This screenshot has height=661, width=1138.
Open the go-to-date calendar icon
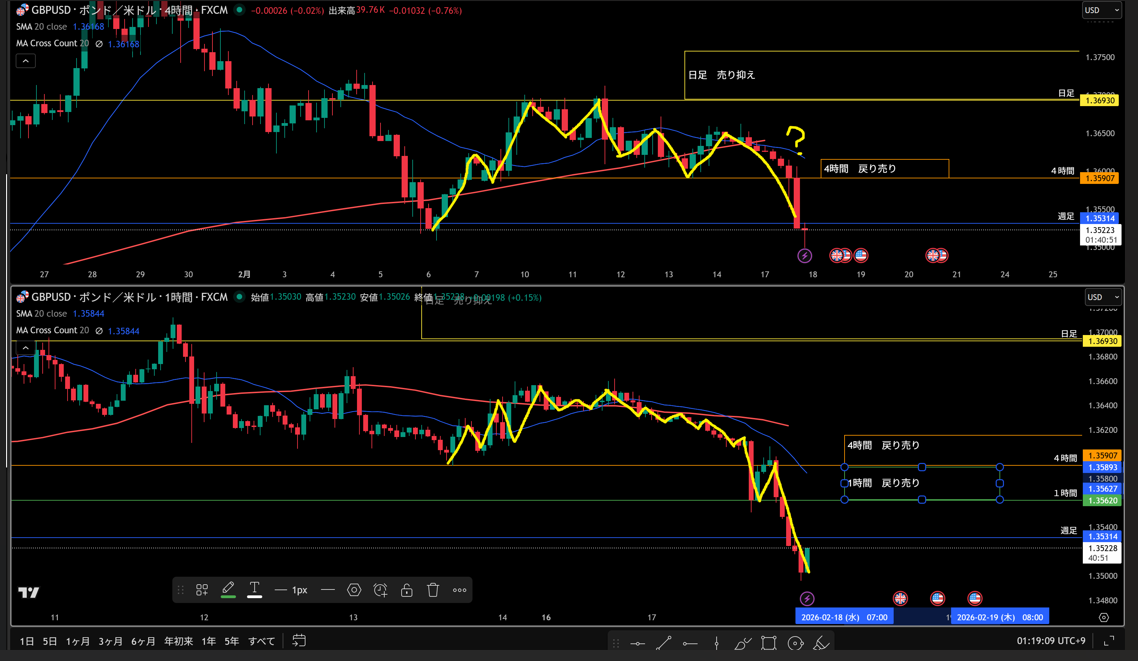coord(299,641)
